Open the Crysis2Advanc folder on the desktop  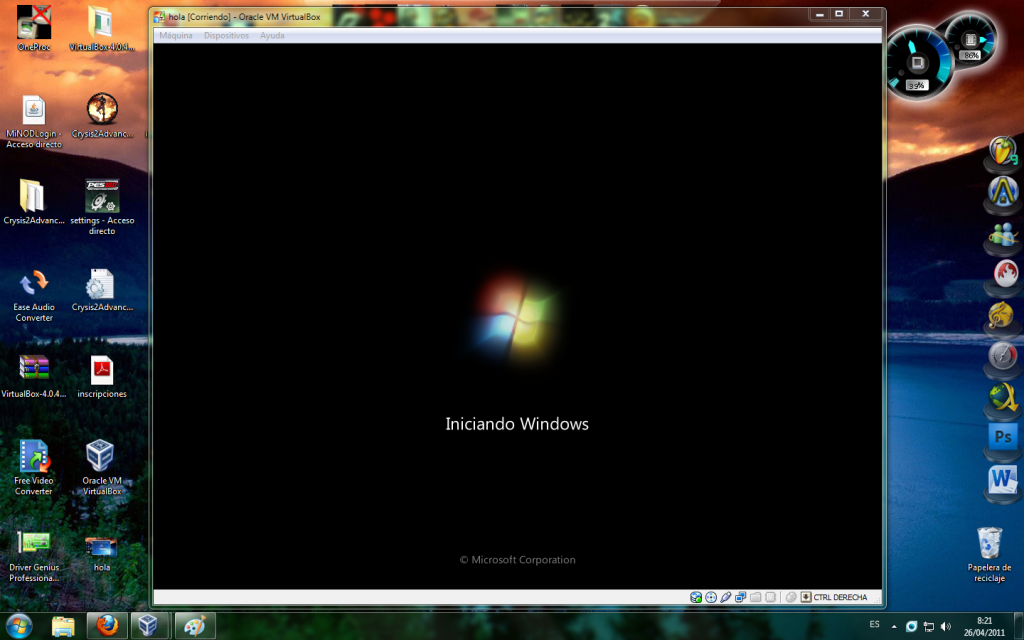click(x=34, y=202)
